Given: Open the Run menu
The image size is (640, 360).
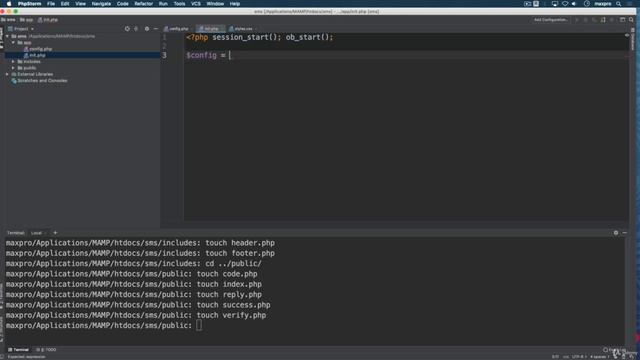Looking at the screenshot, I should [163, 4].
